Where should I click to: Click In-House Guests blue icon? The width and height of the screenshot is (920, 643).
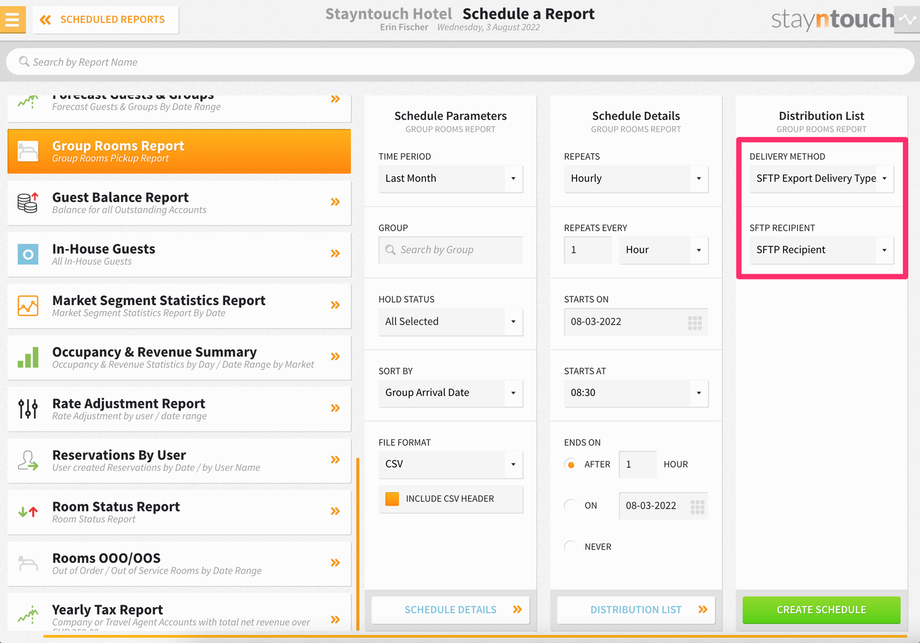(28, 254)
